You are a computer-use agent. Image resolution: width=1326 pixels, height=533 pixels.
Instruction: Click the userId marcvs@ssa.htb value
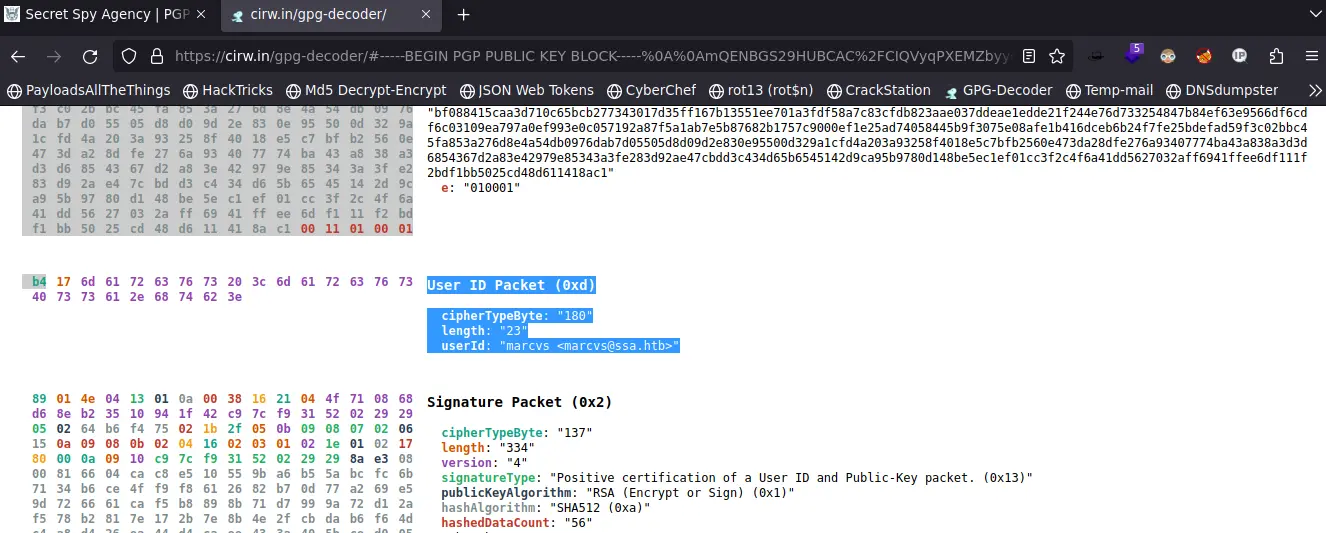click(590, 345)
